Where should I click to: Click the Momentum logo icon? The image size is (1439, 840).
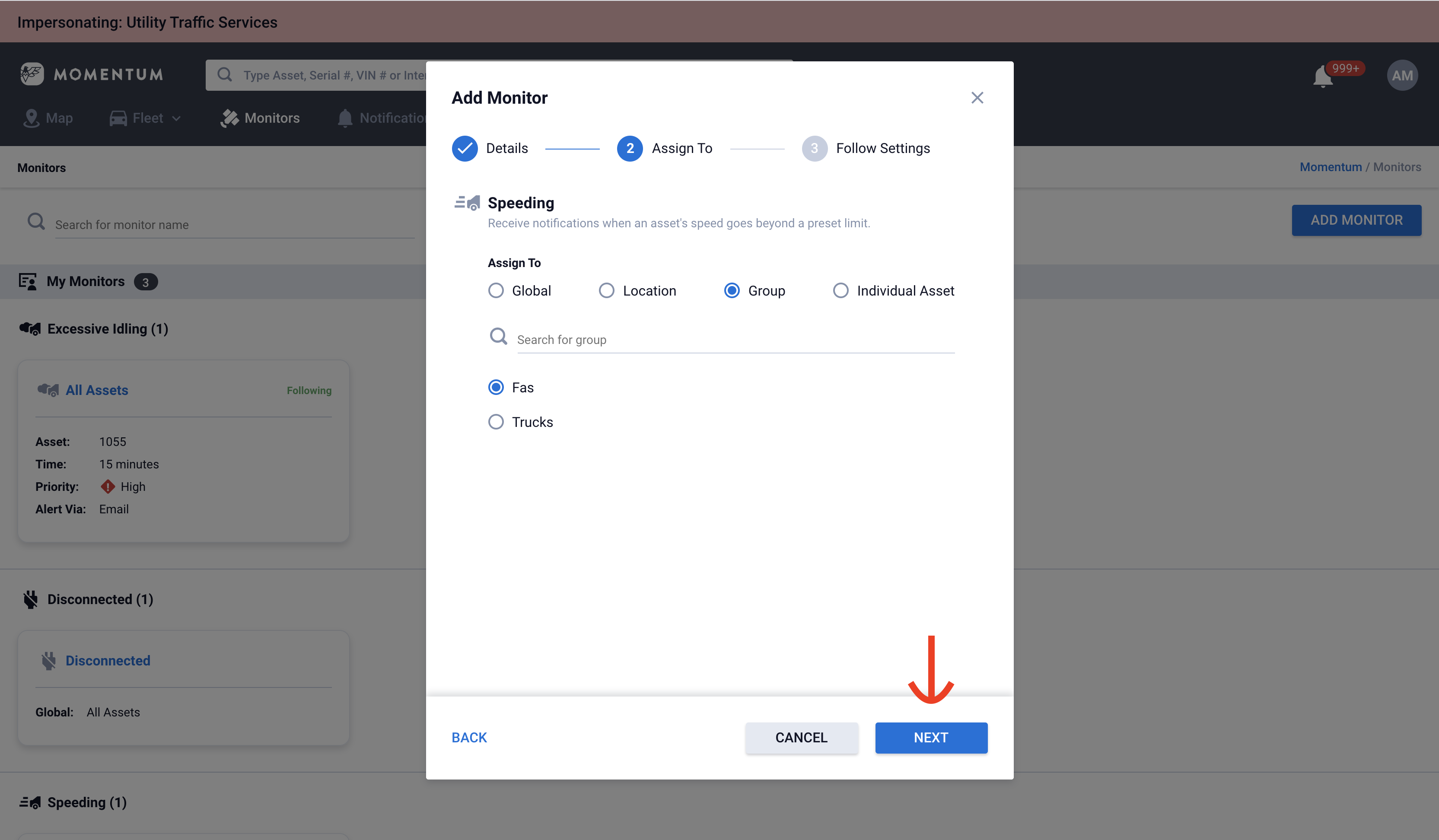click(x=32, y=74)
